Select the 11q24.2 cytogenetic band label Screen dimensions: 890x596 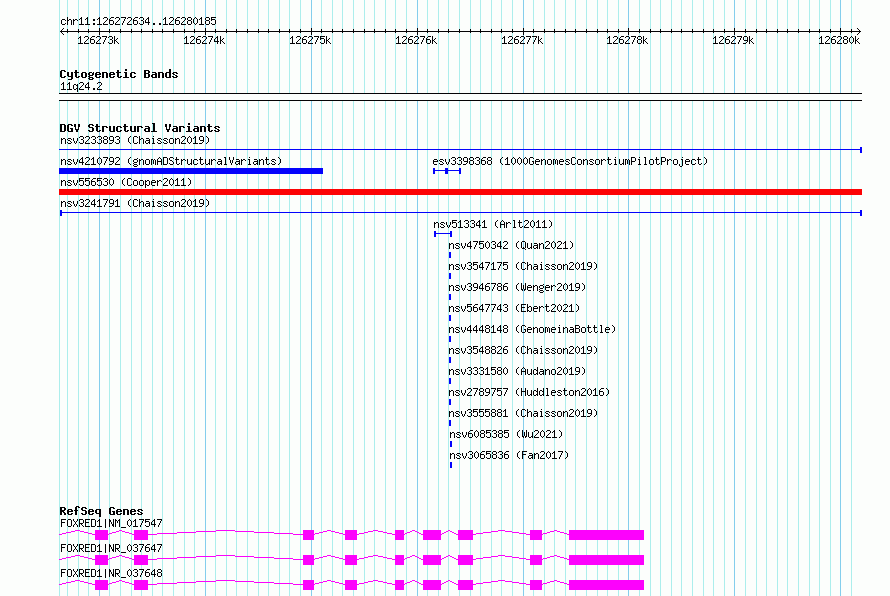pyautogui.click(x=81, y=86)
